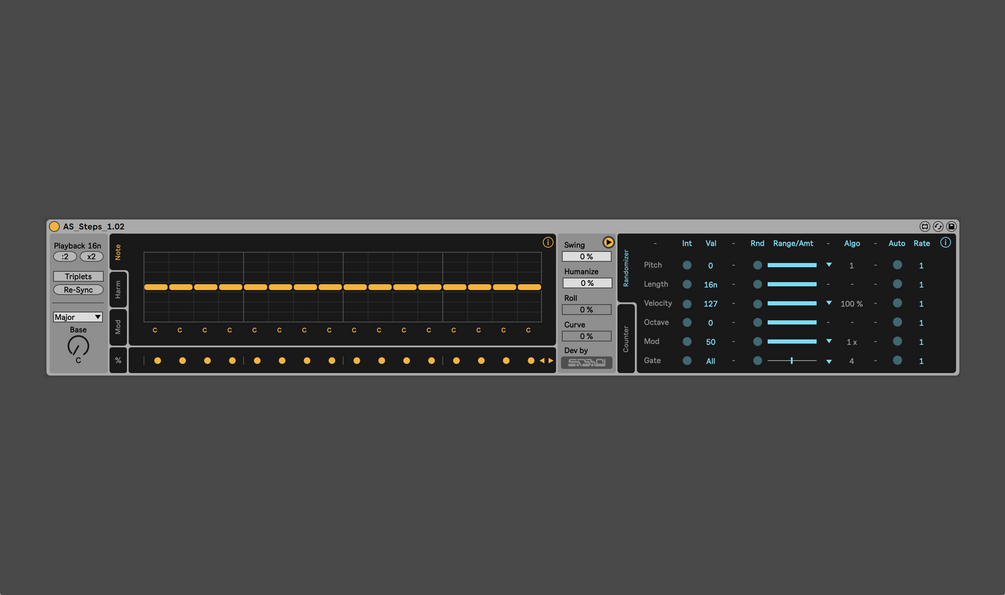Click the first probability dot
This screenshot has width=1005, height=595.
pos(158,360)
